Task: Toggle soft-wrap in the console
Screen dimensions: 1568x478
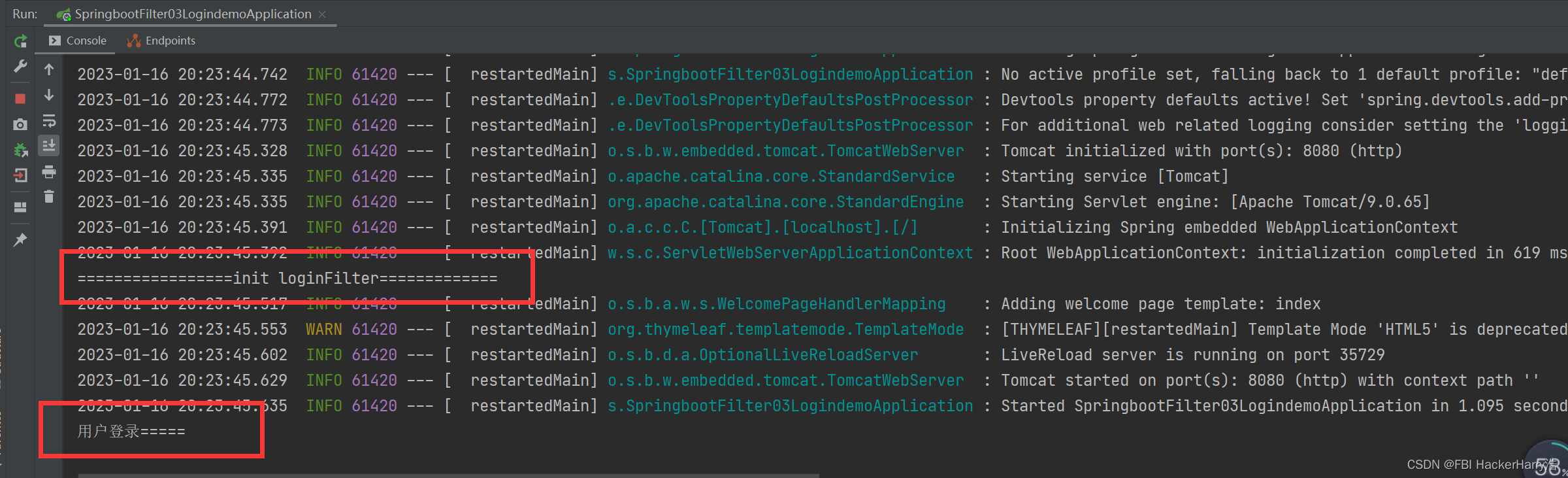Action: [49, 121]
